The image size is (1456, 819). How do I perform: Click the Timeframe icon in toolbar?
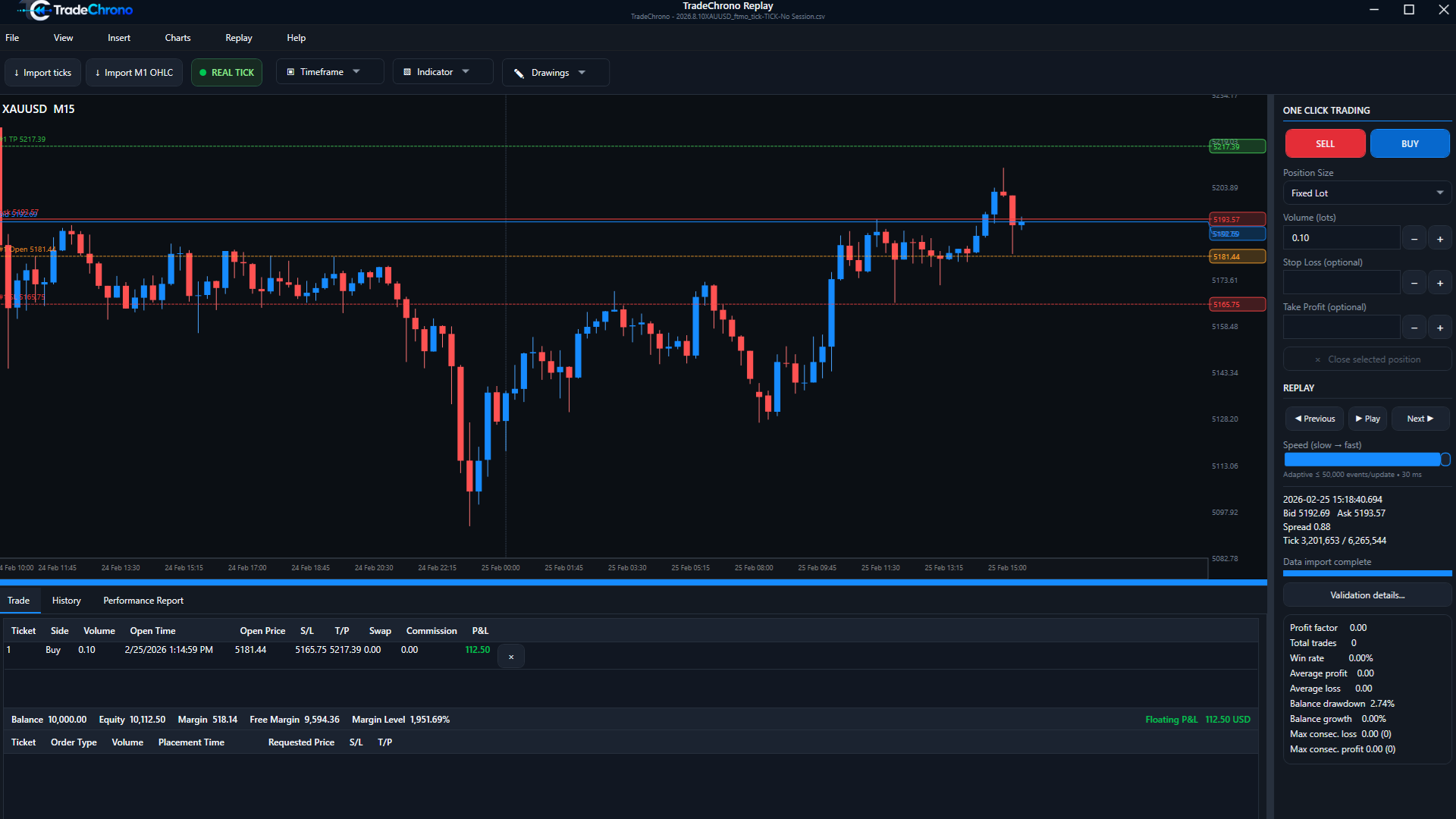pyautogui.click(x=290, y=72)
